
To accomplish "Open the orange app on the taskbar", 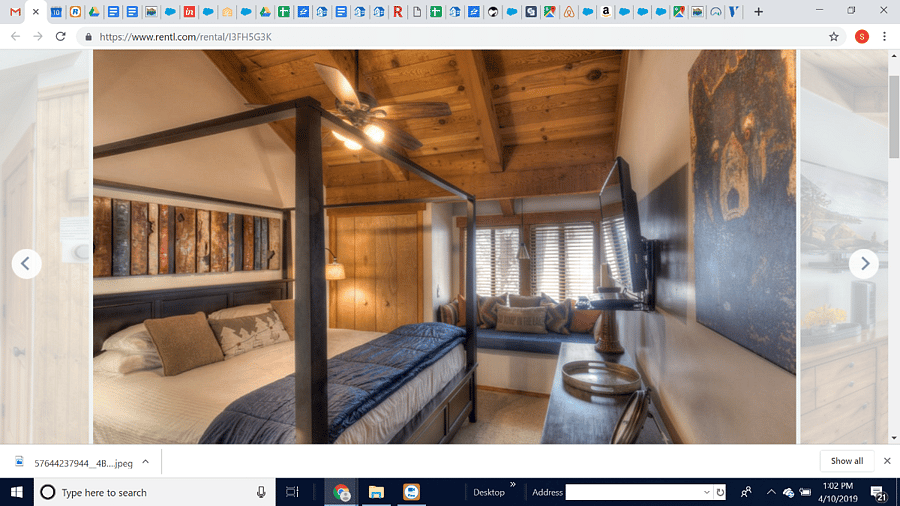I will pos(411,492).
